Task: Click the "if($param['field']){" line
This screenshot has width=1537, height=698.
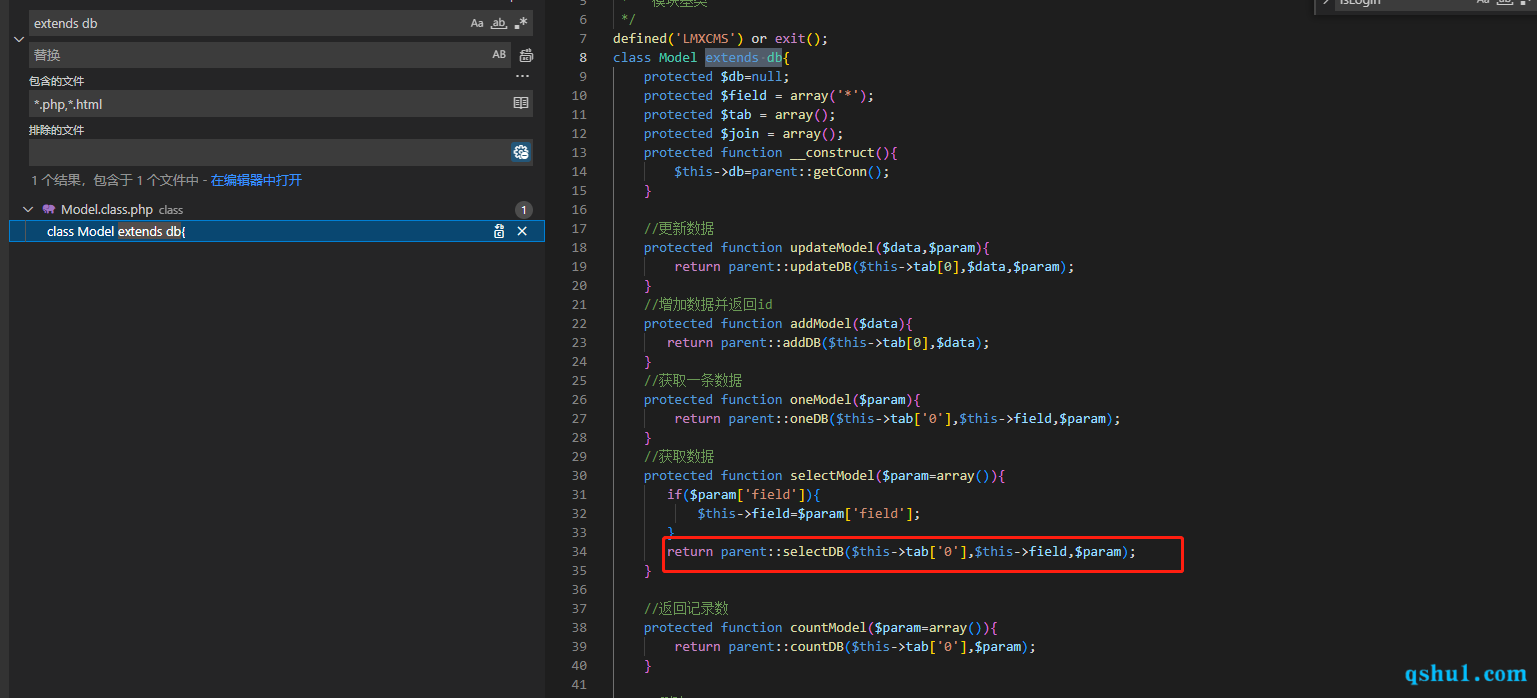Action: coord(744,495)
